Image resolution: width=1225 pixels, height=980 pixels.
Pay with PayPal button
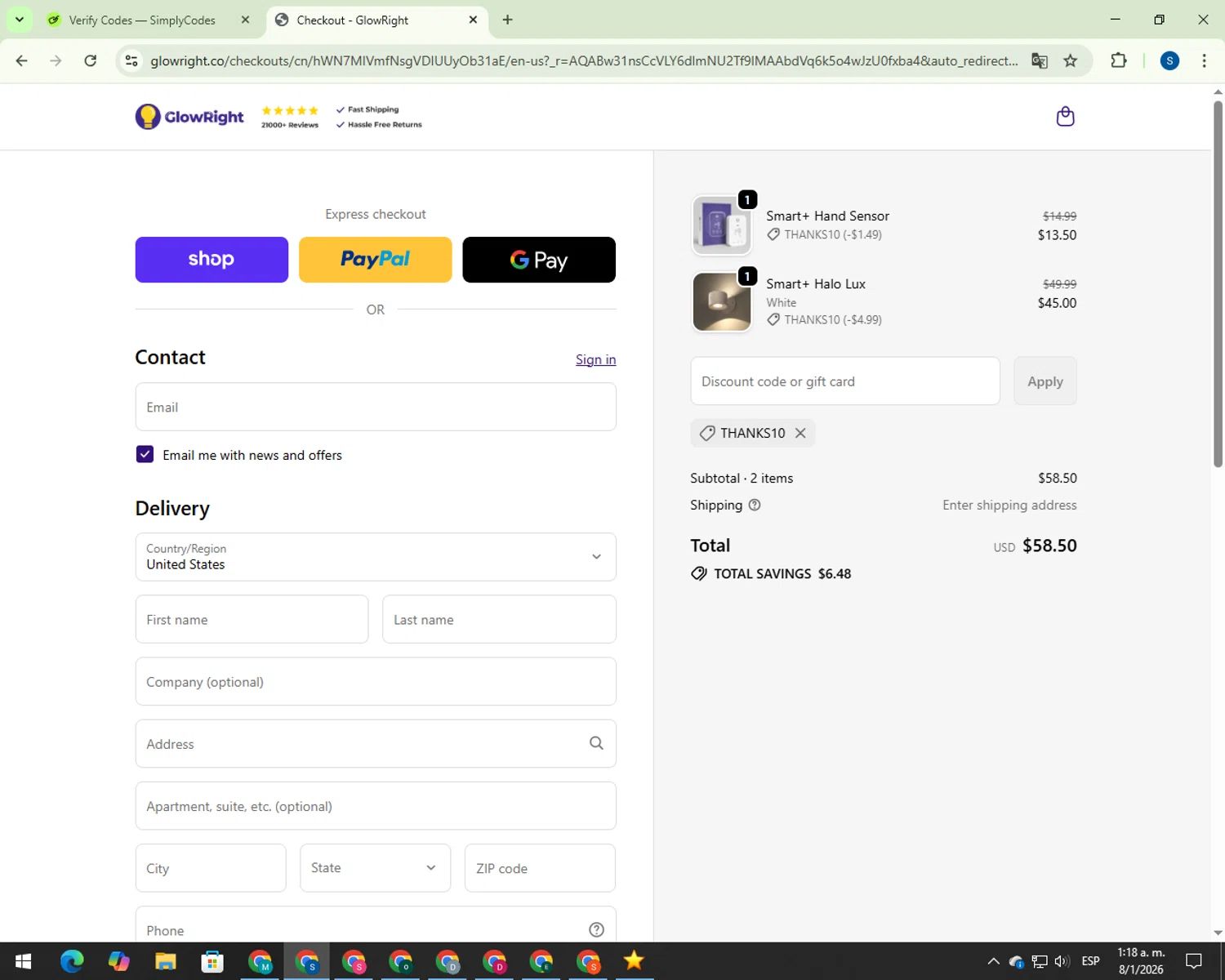tap(375, 260)
